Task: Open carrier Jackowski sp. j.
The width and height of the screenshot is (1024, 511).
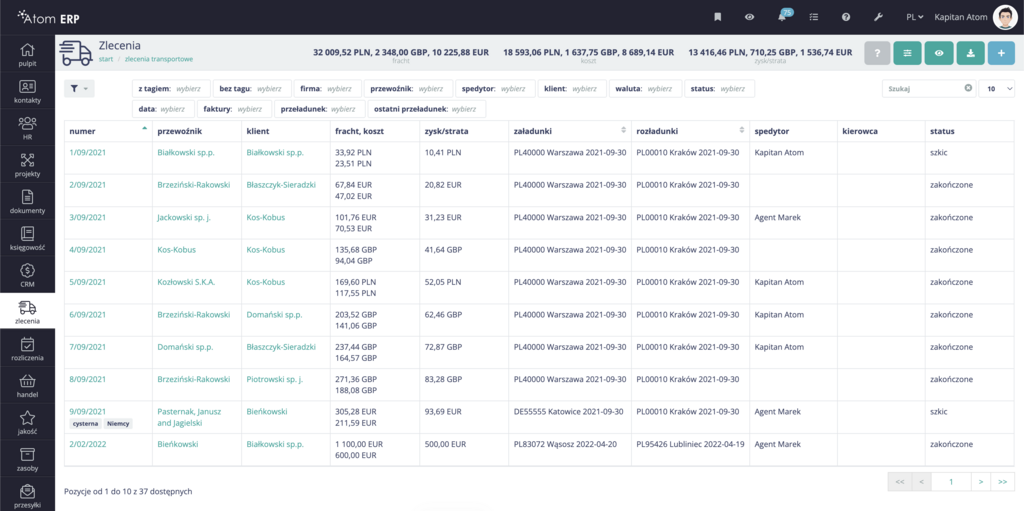Action: 184,218
